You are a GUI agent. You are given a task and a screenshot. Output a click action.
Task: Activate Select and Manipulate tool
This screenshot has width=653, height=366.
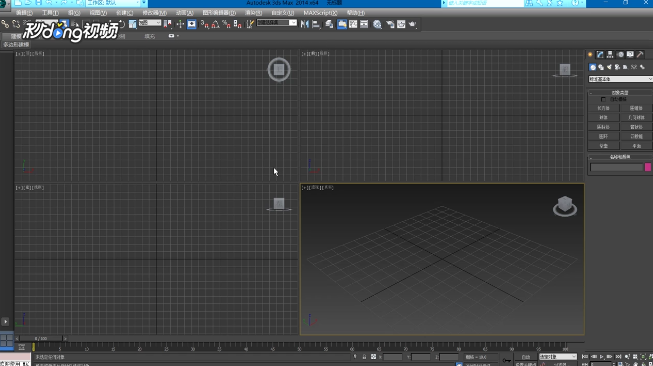point(180,24)
